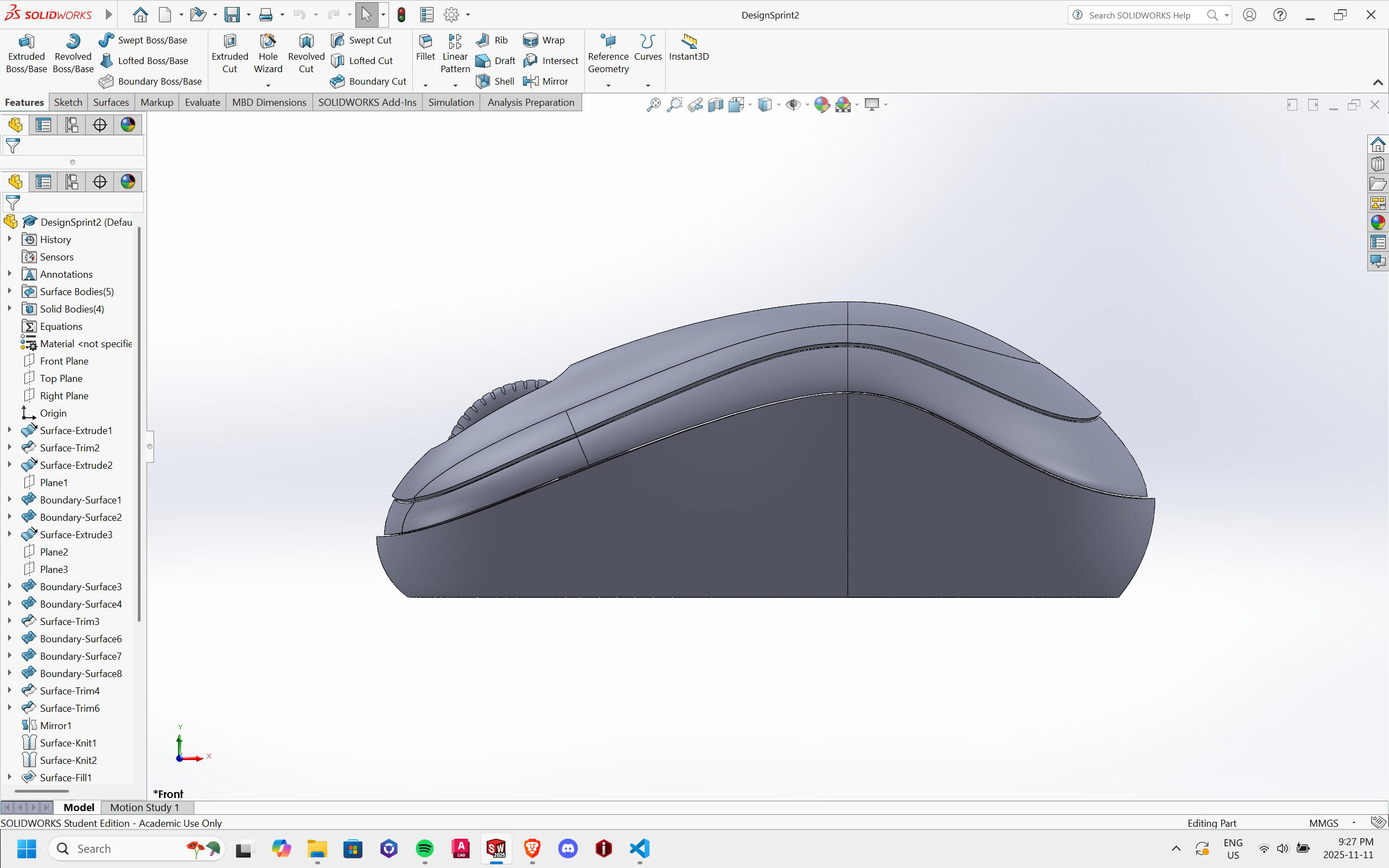
Task: Open the Motion Study 1 tab
Action: 144,807
